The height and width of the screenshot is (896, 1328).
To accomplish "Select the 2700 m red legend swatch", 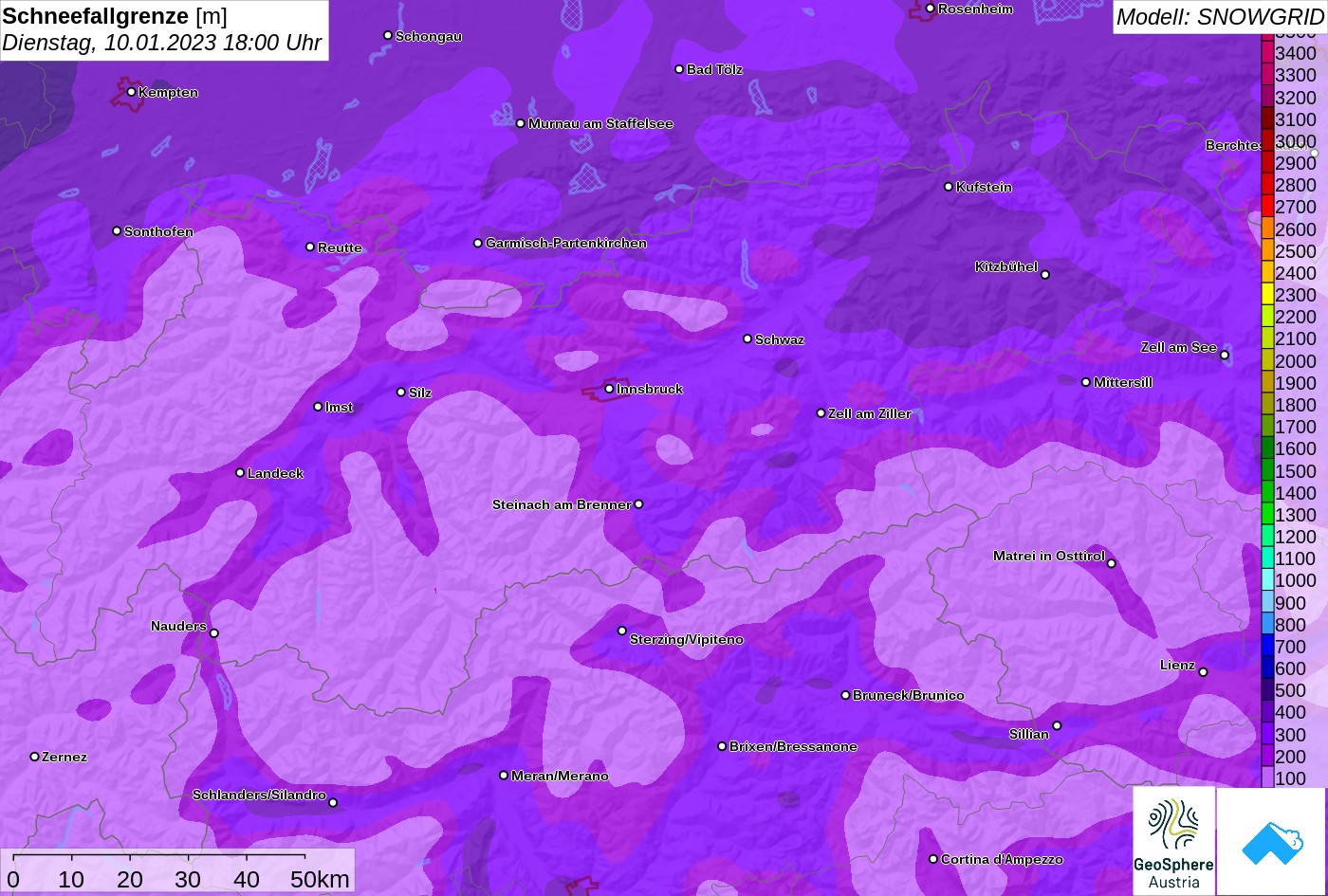I will 1267,207.
